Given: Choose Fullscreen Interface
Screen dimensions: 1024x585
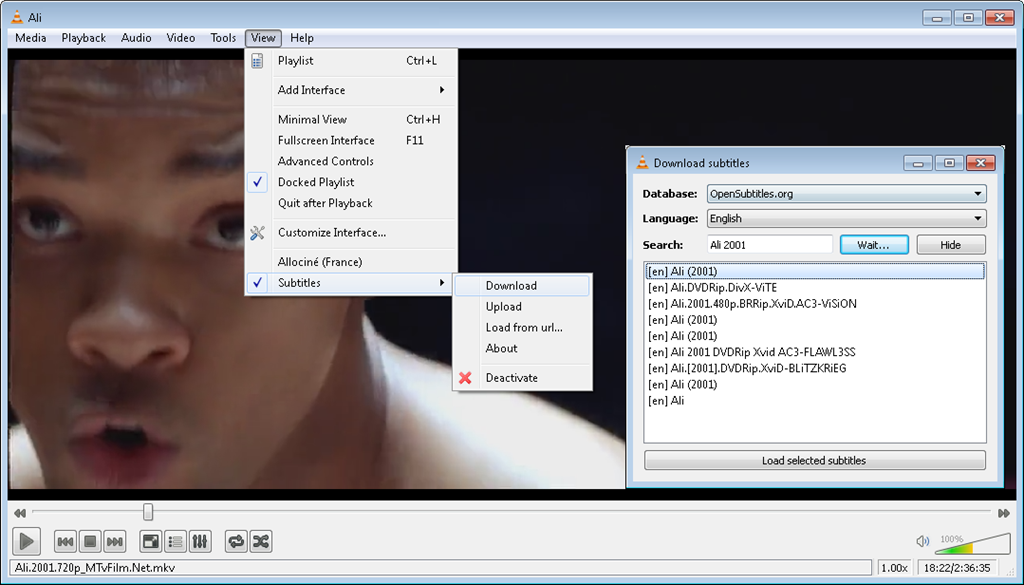Looking at the screenshot, I should click(351, 140).
